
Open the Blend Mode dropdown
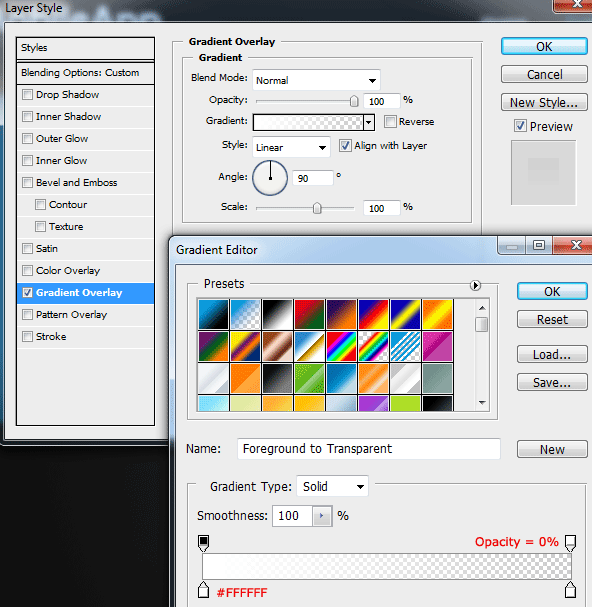click(x=316, y=80)
